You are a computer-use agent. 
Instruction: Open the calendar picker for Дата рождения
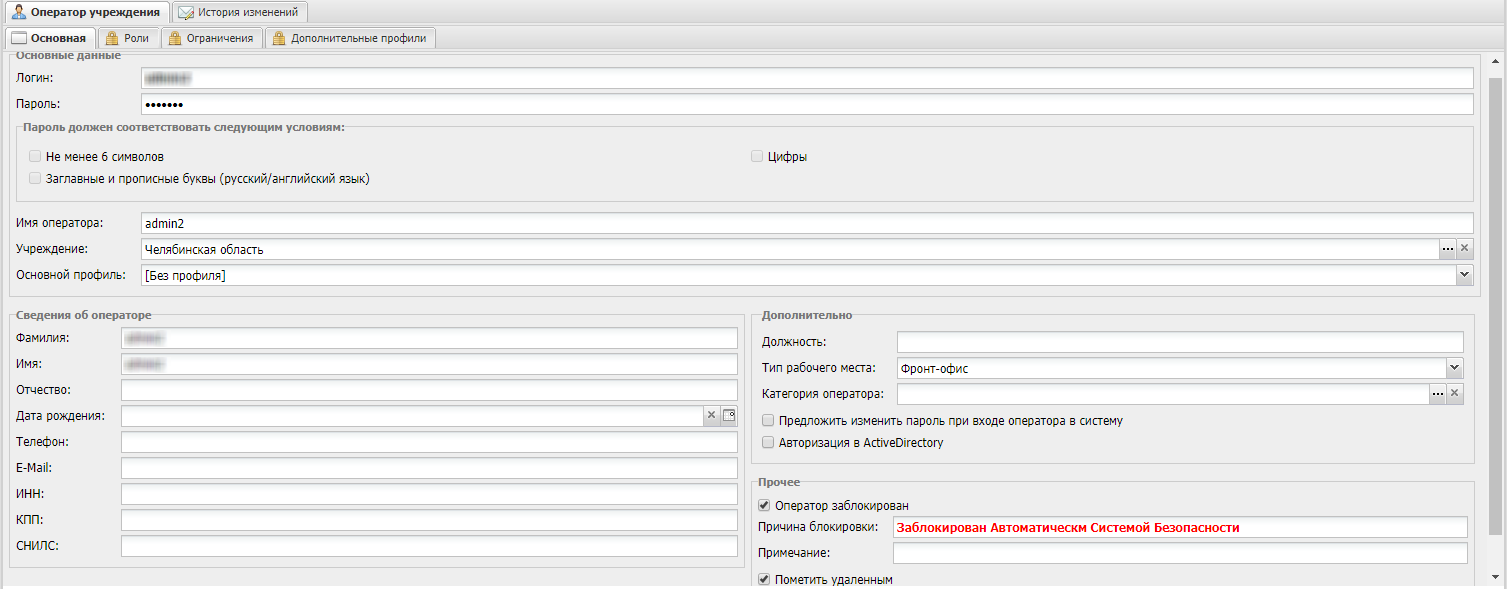(x=729, y=416)
